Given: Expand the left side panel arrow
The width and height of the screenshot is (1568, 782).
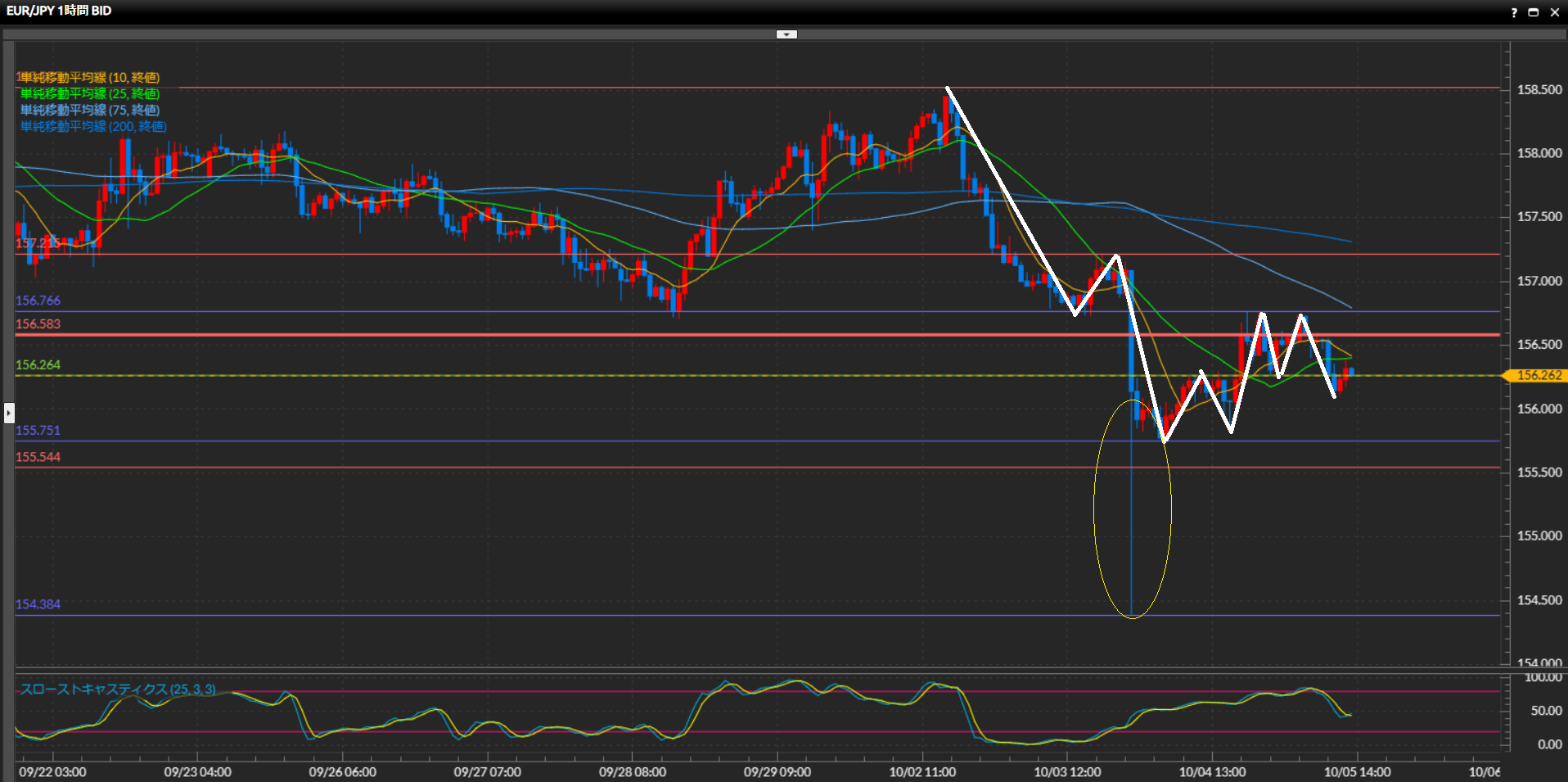Looking at the screenshot, I should coord(9,412).
